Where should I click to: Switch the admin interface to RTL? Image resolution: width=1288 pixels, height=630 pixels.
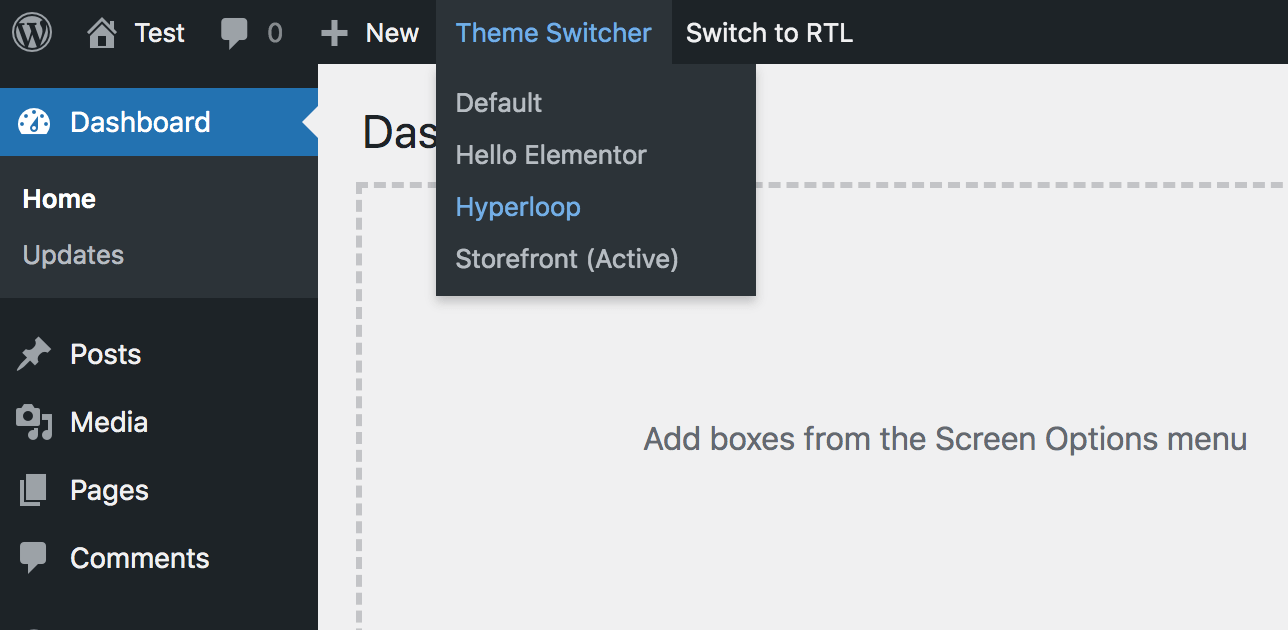(x=769, y=31)
